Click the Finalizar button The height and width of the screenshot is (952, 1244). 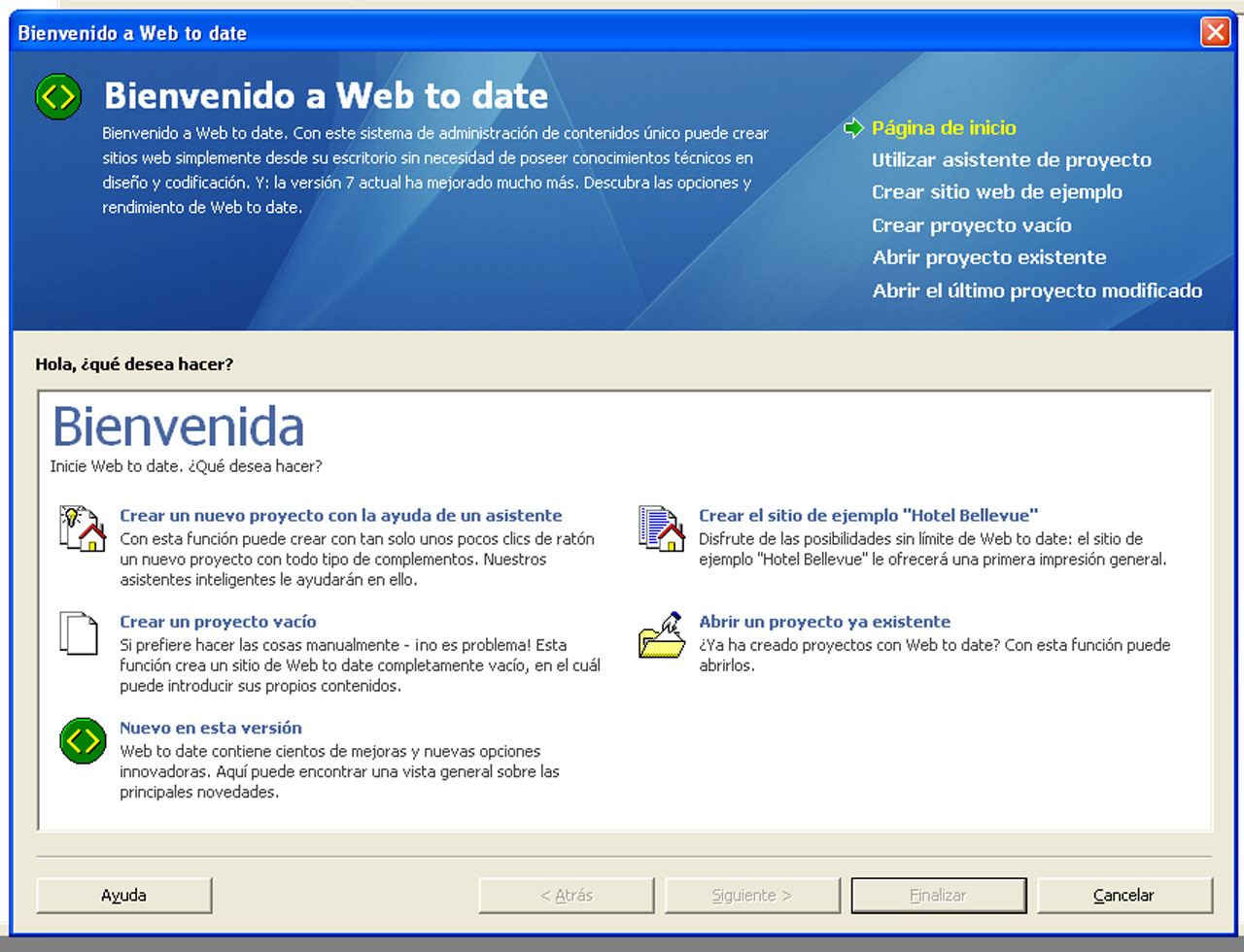click(x=939, y=896)
